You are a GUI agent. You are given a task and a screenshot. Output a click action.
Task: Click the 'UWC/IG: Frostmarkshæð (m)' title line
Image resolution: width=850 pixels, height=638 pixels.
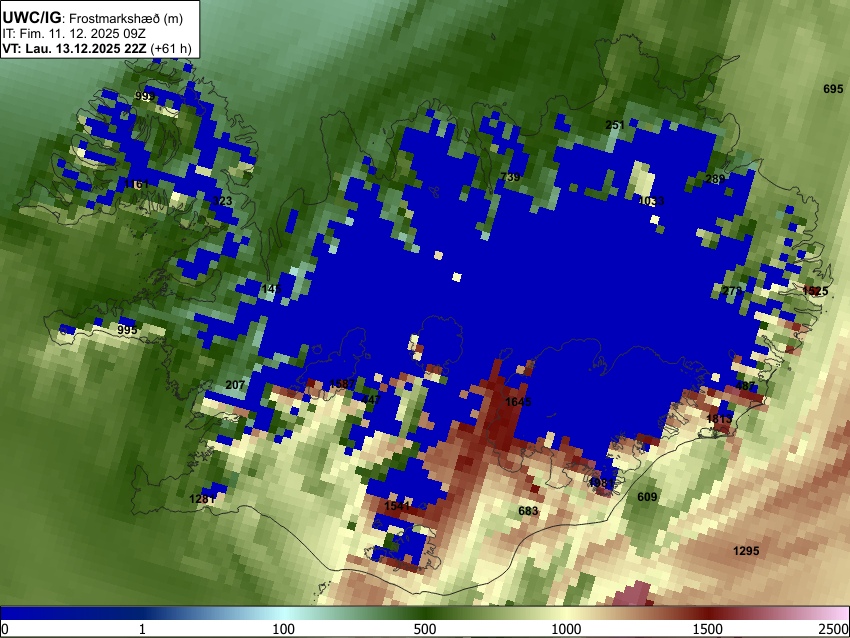(93, 18)
